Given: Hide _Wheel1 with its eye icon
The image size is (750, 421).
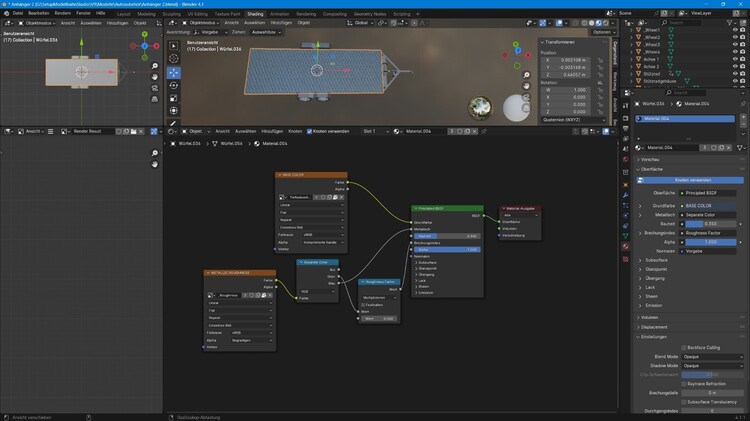Looking at the screenshot, I should tap(735, 30).
